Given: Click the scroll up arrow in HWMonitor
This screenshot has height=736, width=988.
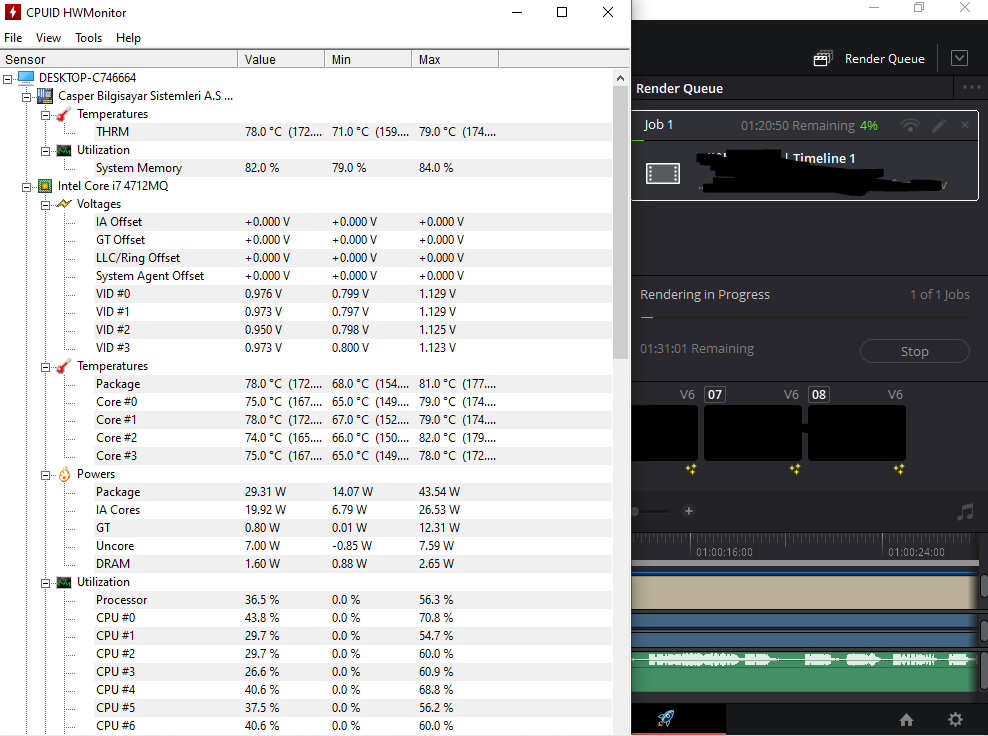Looking at the screenshot, I should click(620, 78).
